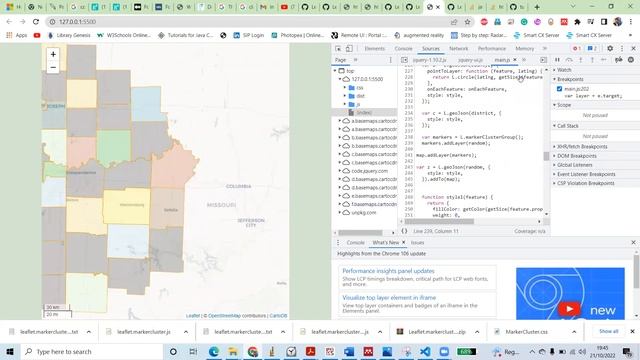Image resolution: width=640 pixels, height=360 pixels.
Task: Open the Performance panel tab
Action: point(491,49)
